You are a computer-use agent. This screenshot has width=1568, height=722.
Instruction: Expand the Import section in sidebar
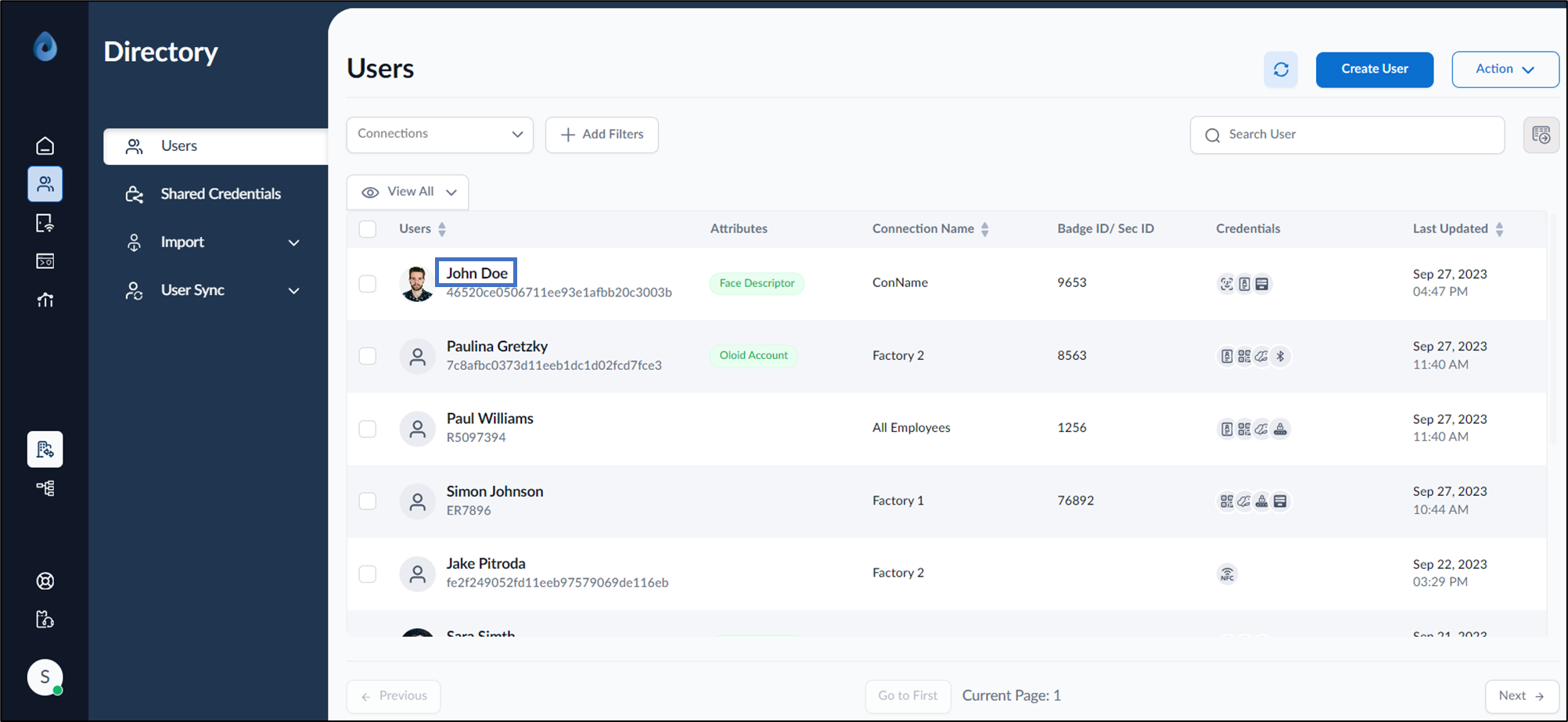[x=213, y=242]
